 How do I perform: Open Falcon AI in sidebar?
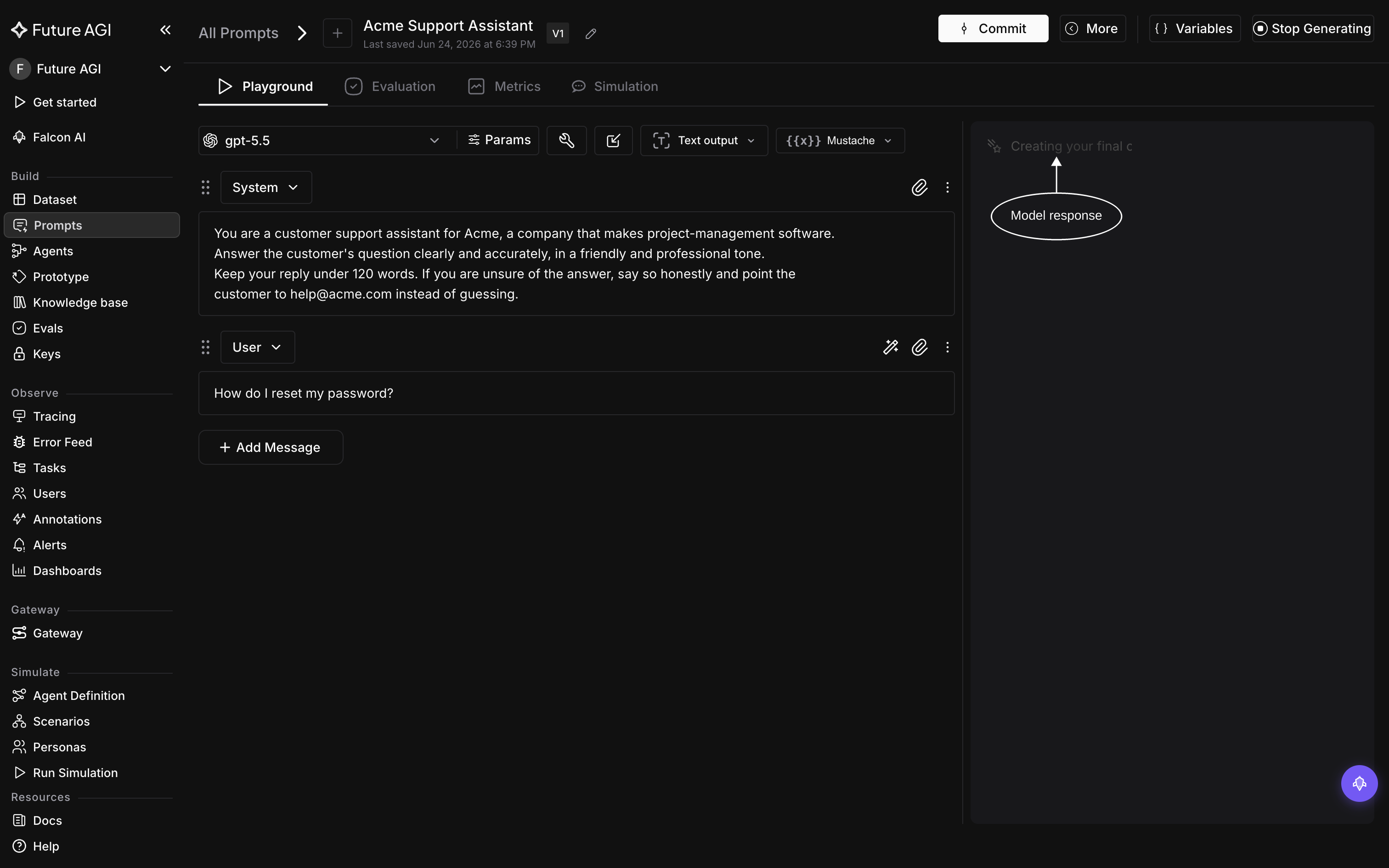92,137
